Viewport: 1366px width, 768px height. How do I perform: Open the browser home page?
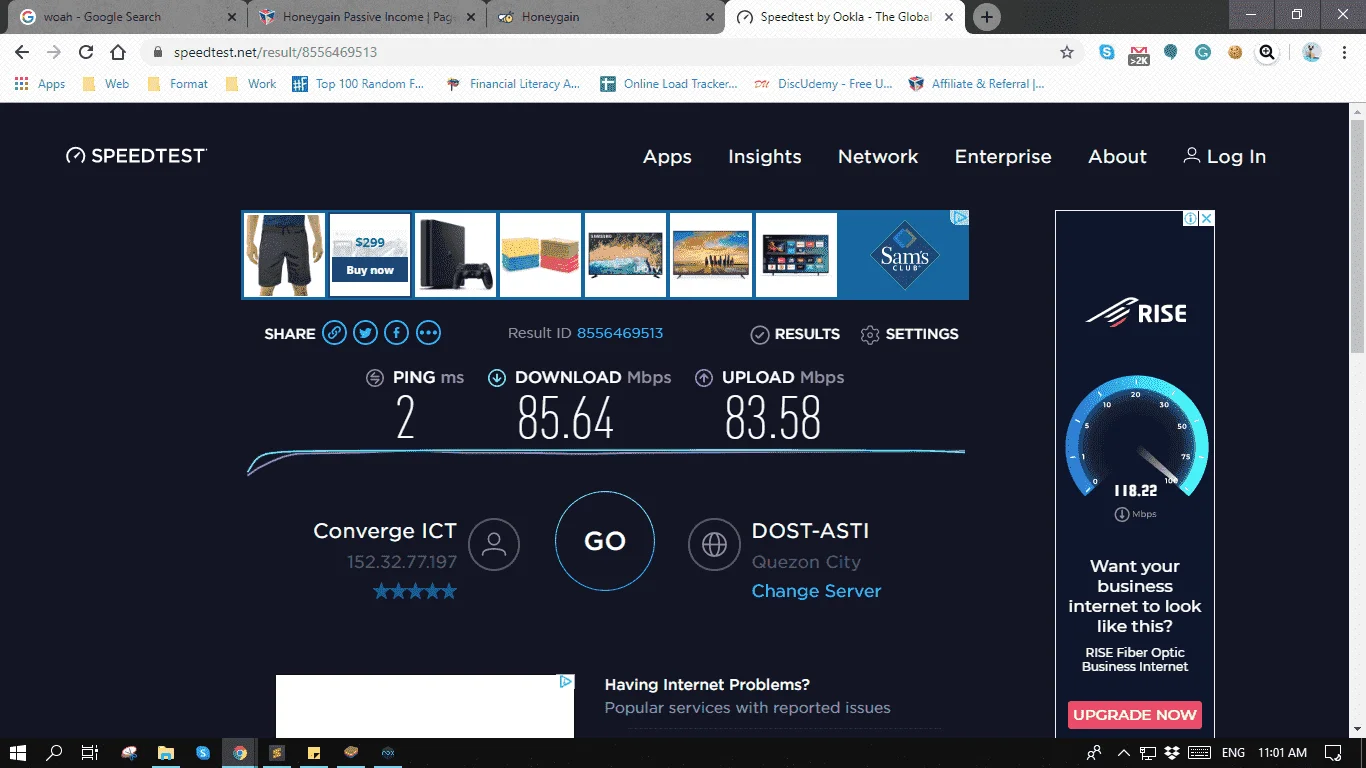coord(118,52)
